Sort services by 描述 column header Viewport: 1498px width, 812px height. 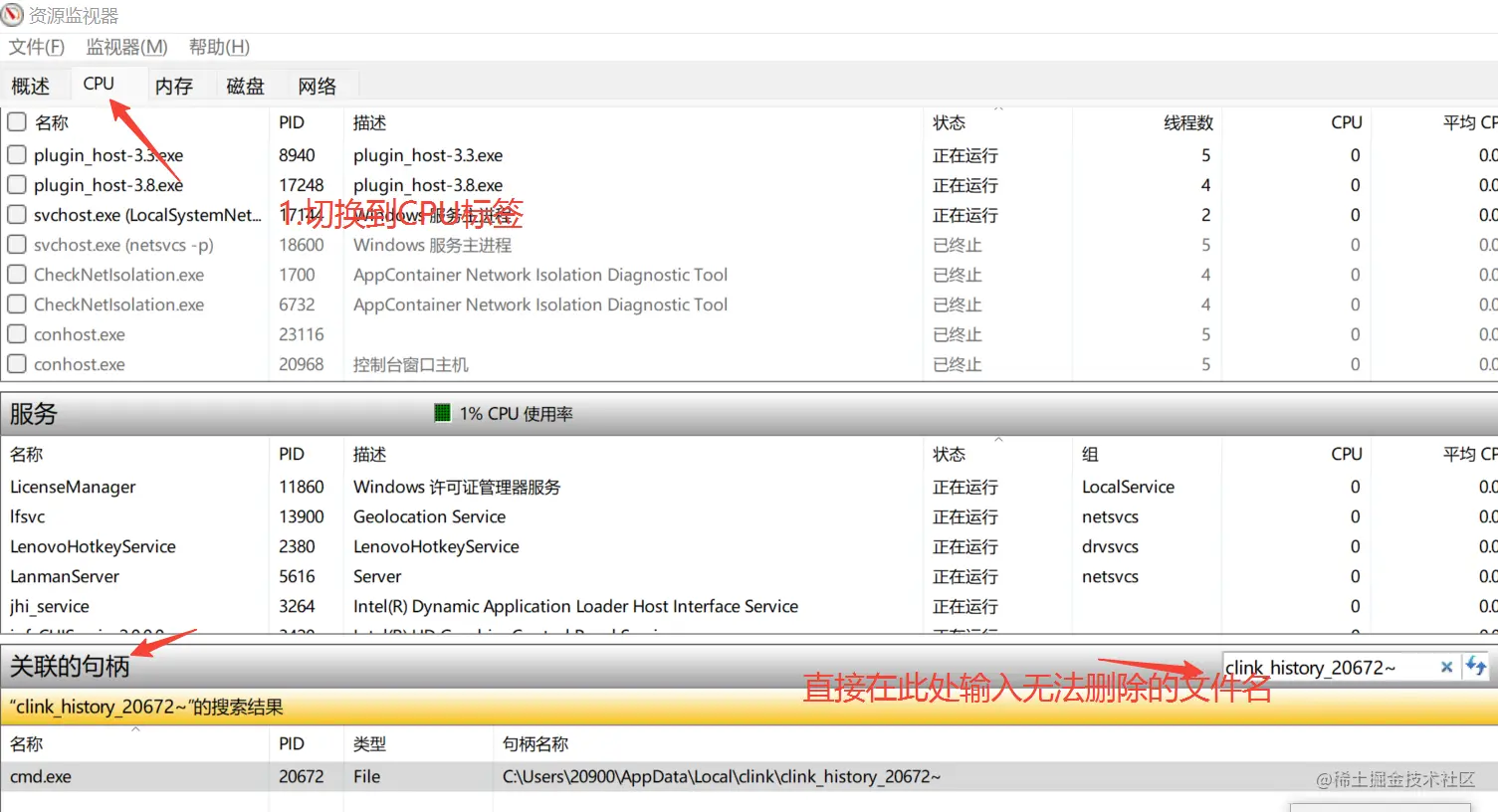(369, 454)
